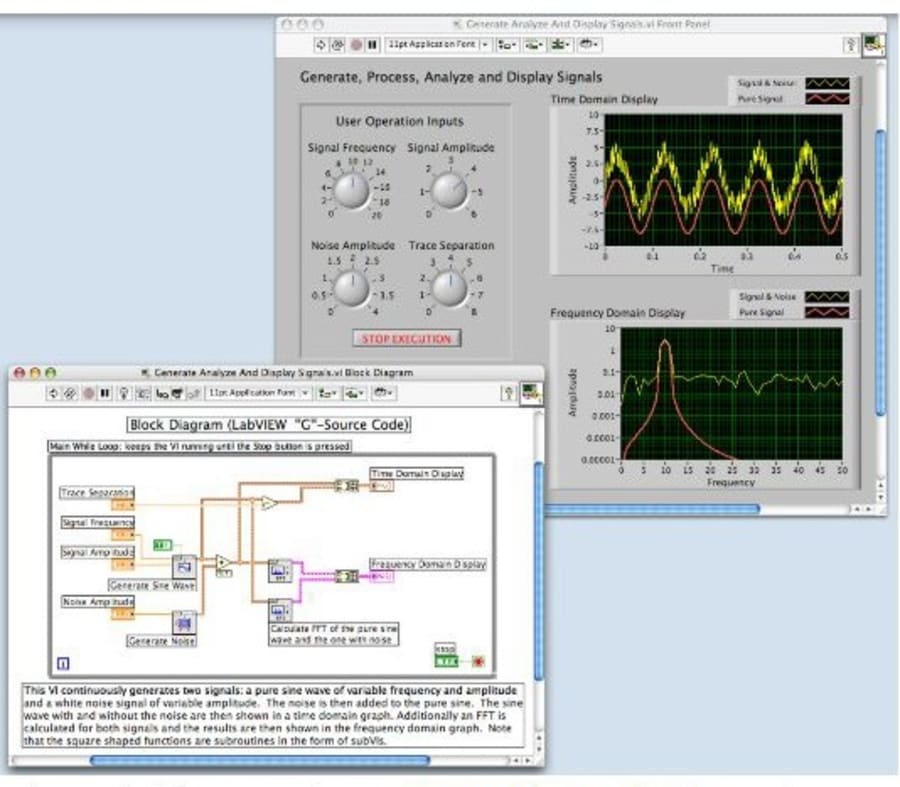
Task: Open Reorder menu in Block Diagram toolbar
Action: 383,393
